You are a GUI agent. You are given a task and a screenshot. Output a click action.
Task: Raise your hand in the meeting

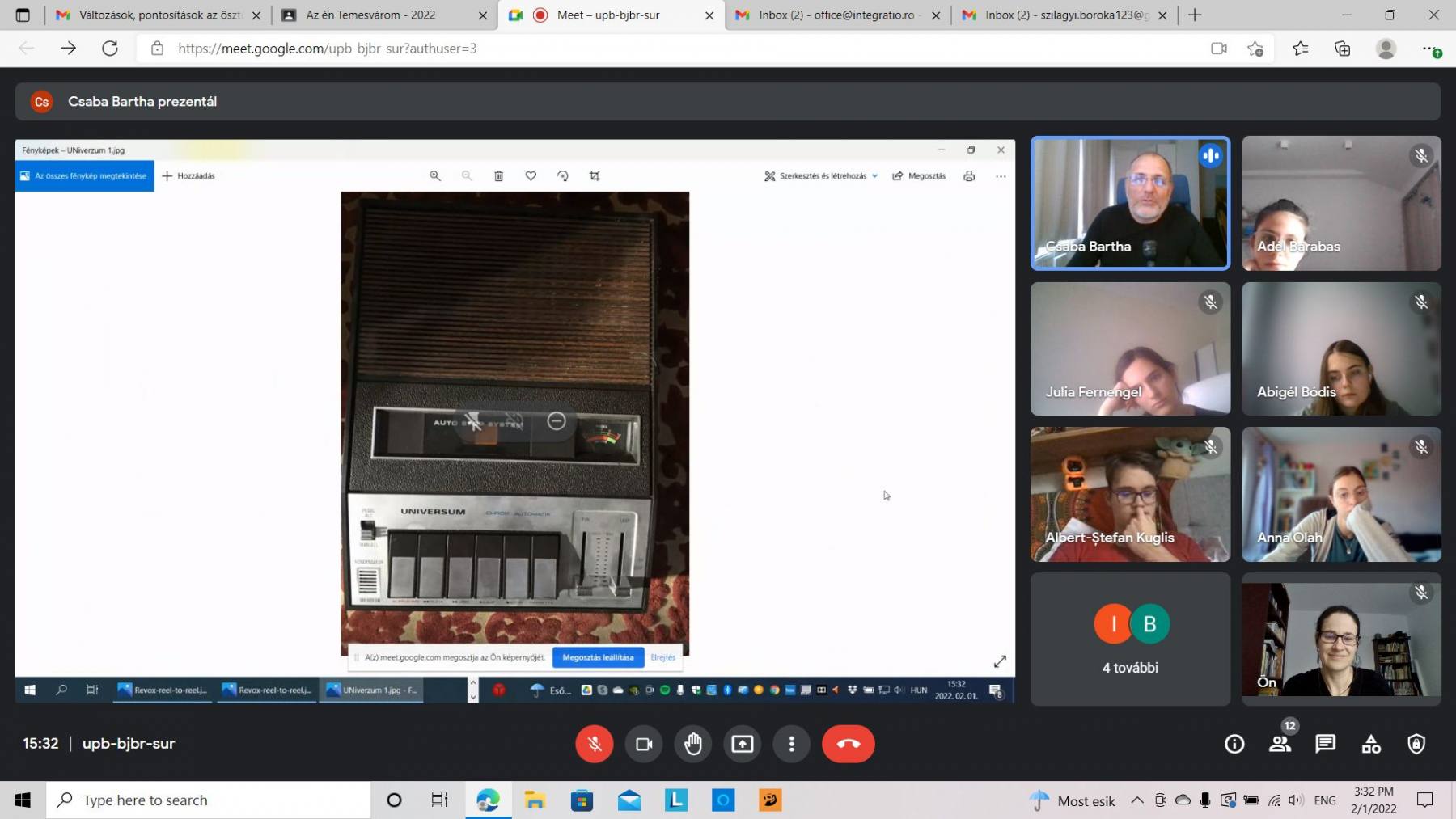(x=693, y=744)
